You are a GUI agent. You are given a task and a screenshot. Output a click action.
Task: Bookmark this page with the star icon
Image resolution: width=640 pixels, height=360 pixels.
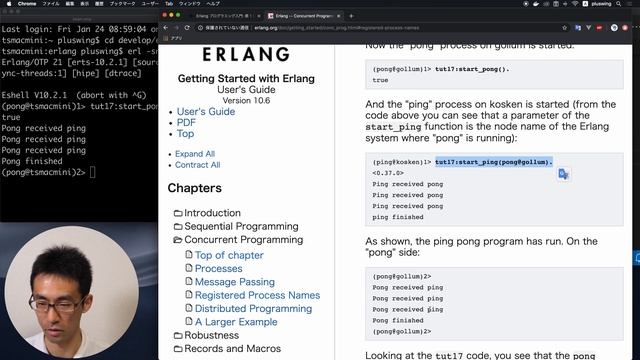click(x=564, y=28)
